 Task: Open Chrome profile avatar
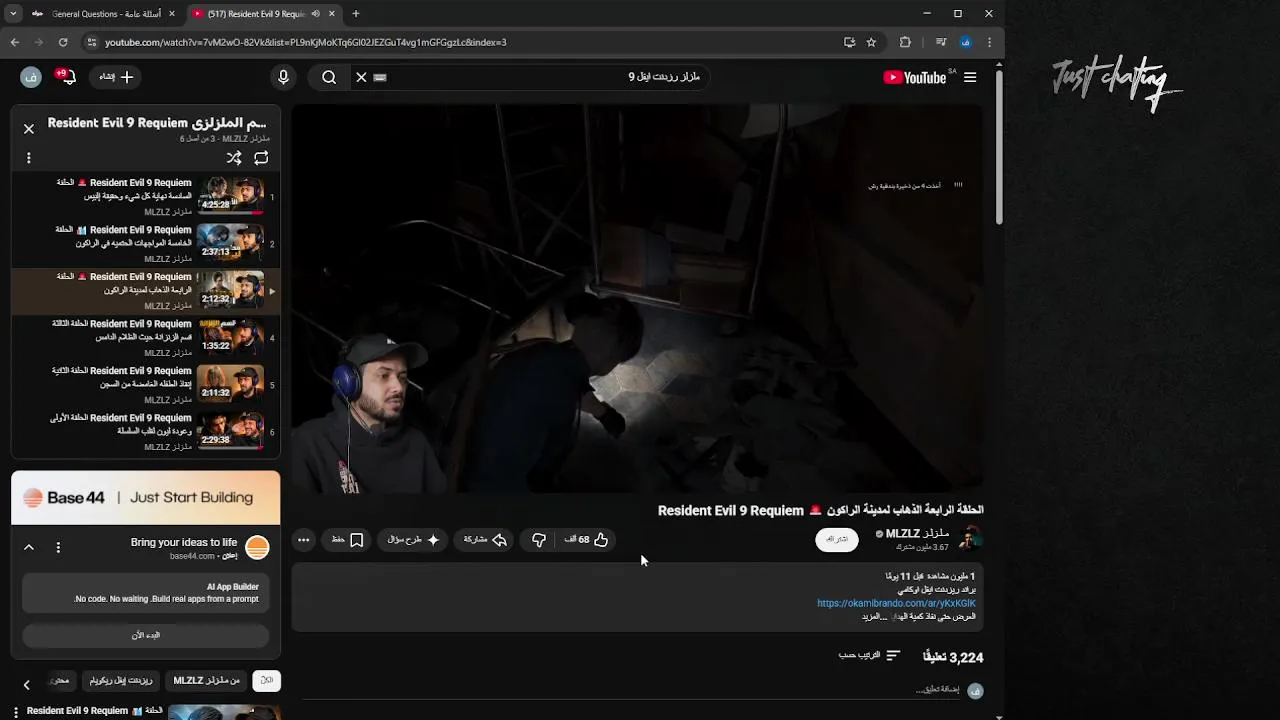(x=965, y=42)
